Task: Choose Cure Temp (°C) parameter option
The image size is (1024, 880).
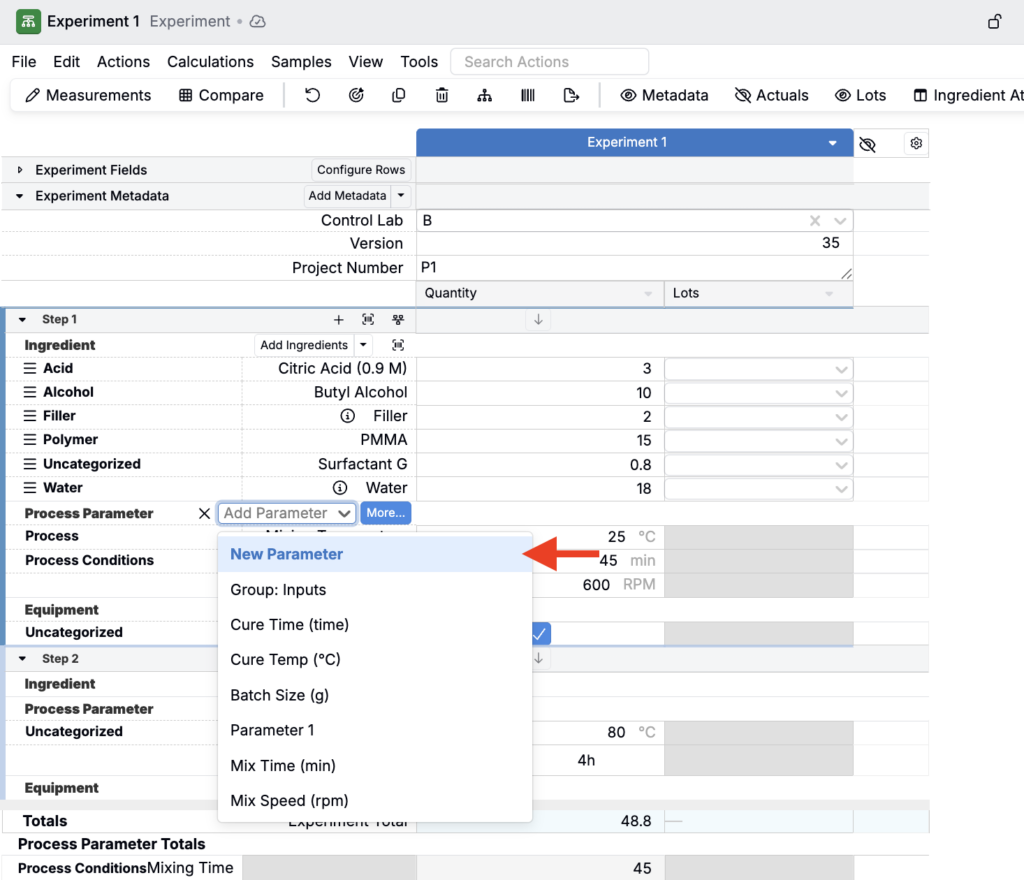Action: tap(375, 659)
